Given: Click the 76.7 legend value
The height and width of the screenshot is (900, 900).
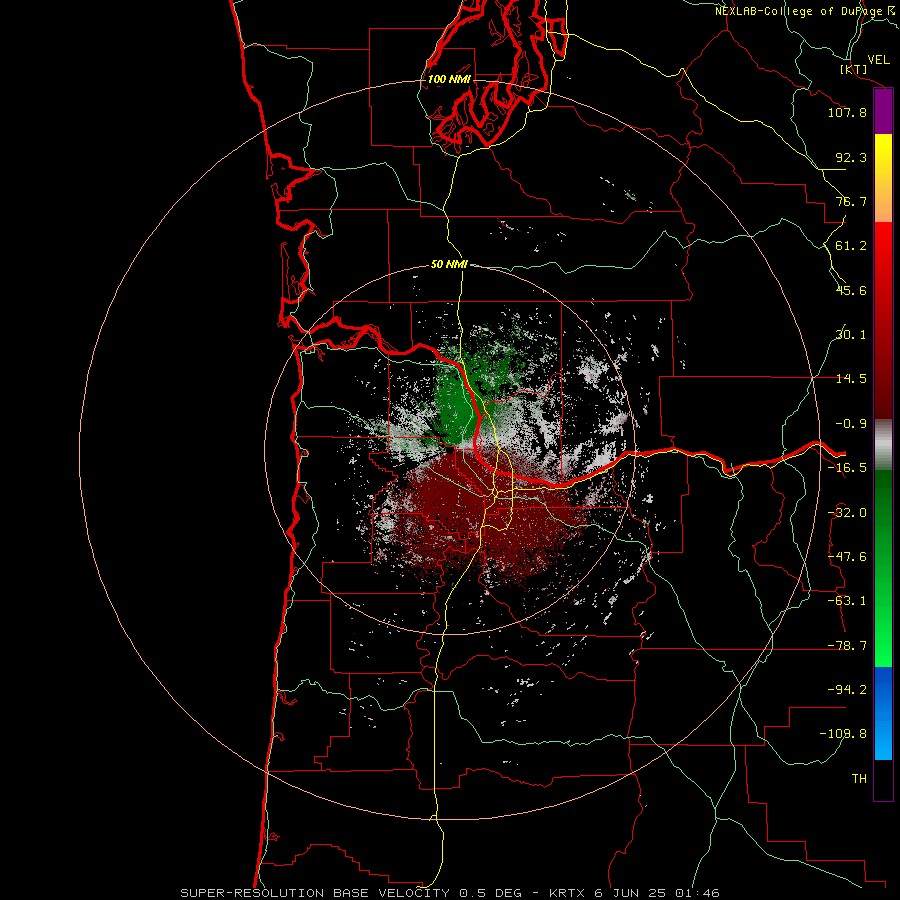Looking at the screenshot, I should point(851,201).
